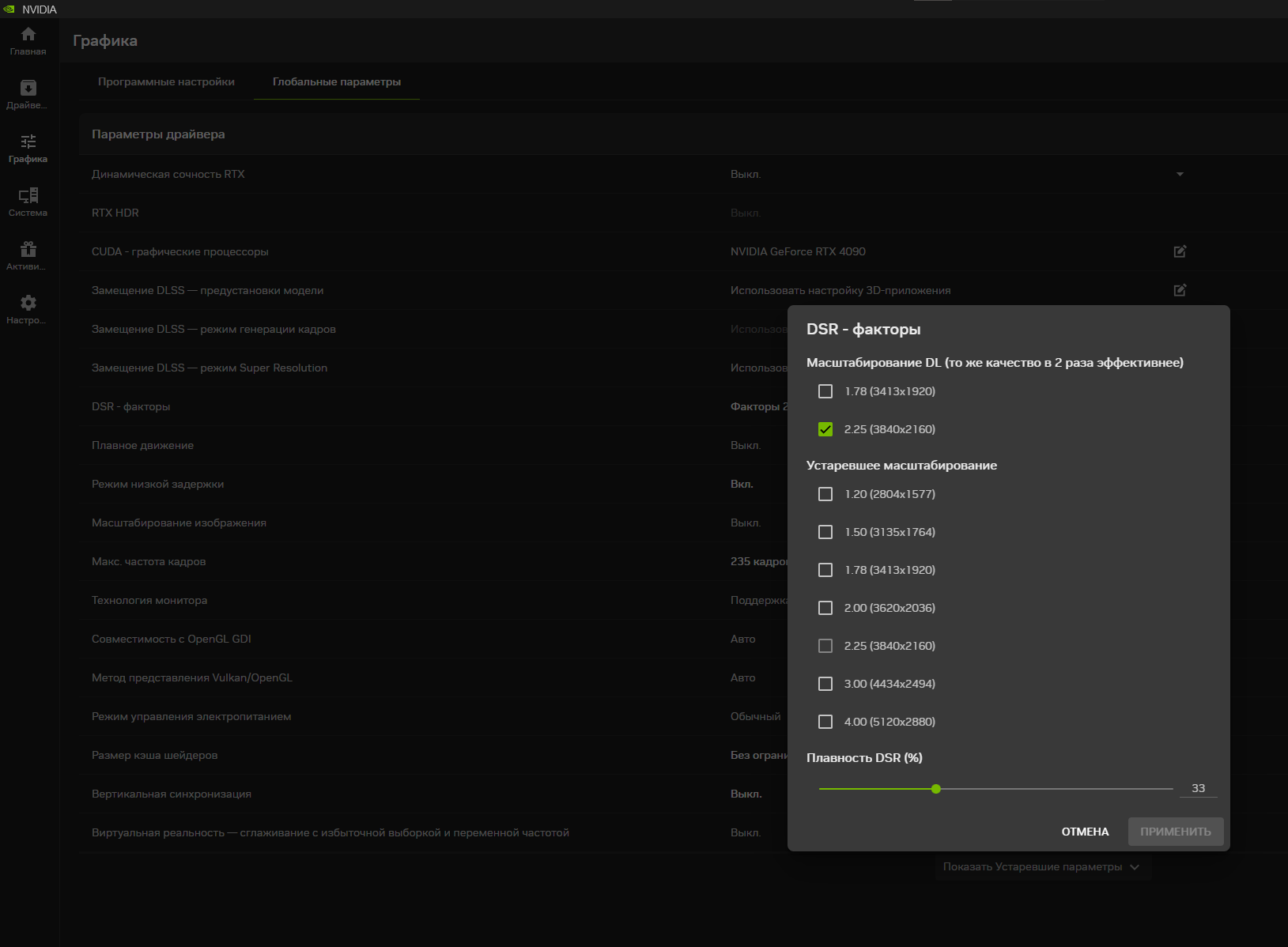Open the settings gear sidebar icon

click(x=28, y=304)
